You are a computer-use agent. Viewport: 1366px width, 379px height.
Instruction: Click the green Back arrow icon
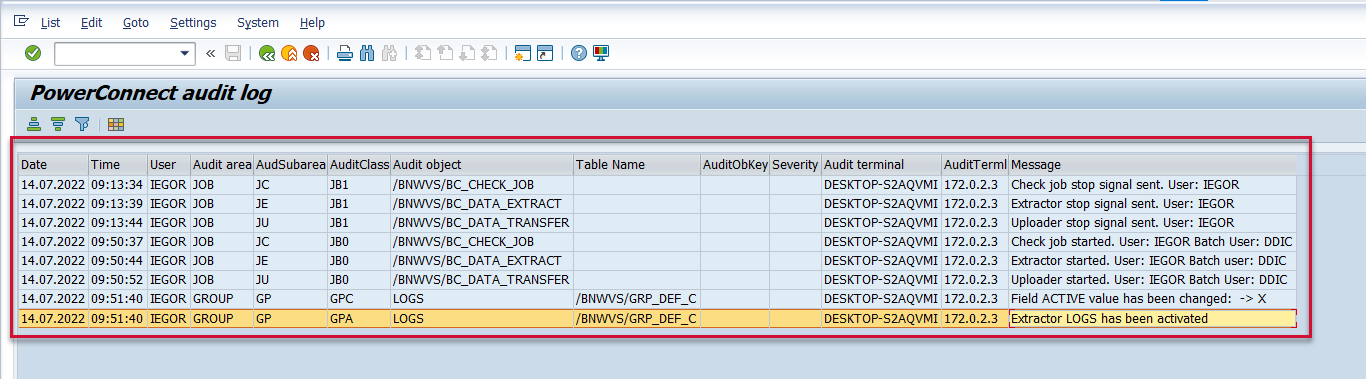pos(267,53)
